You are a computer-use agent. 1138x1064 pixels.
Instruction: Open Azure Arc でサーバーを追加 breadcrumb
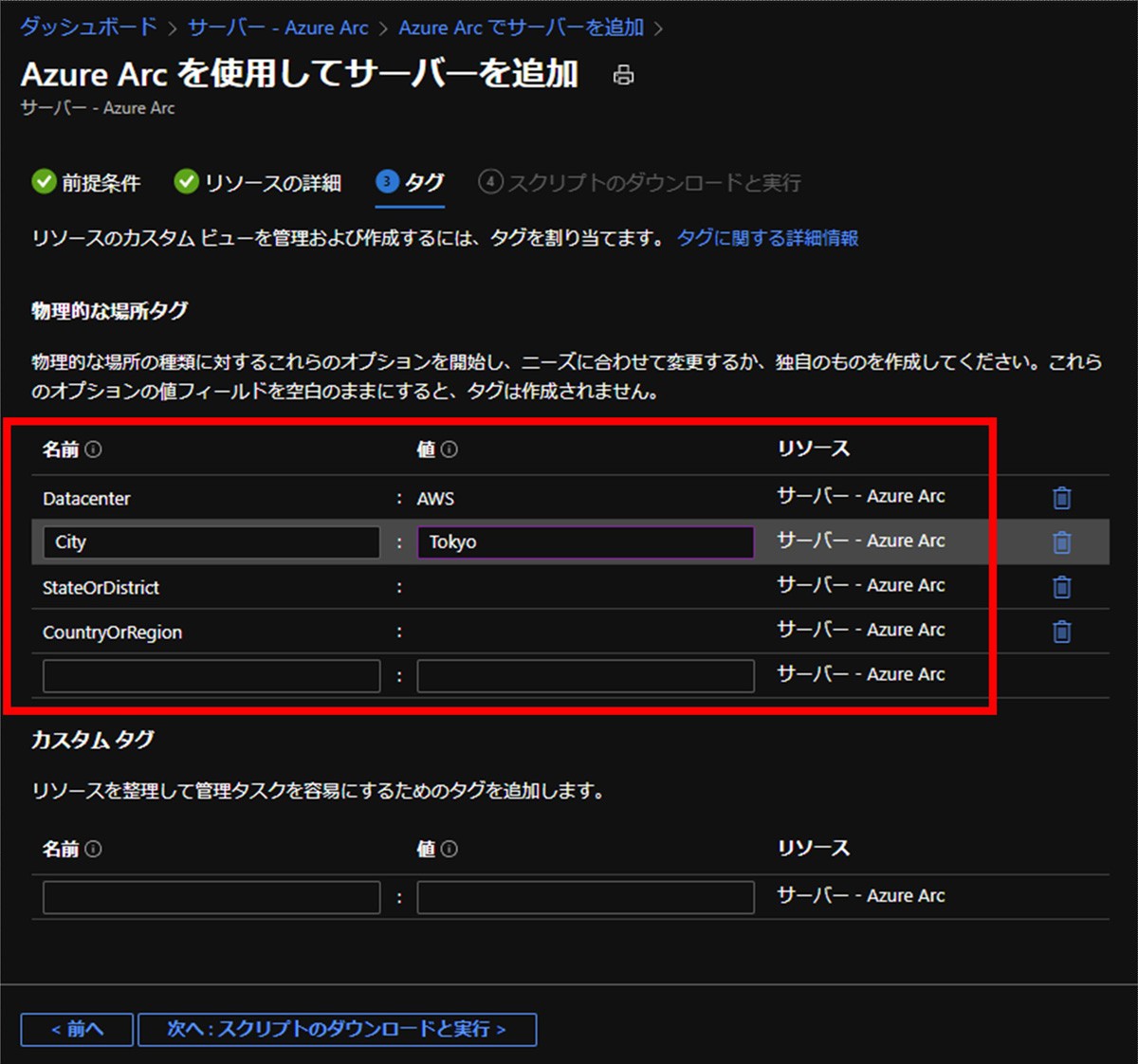tap(521, 28)
